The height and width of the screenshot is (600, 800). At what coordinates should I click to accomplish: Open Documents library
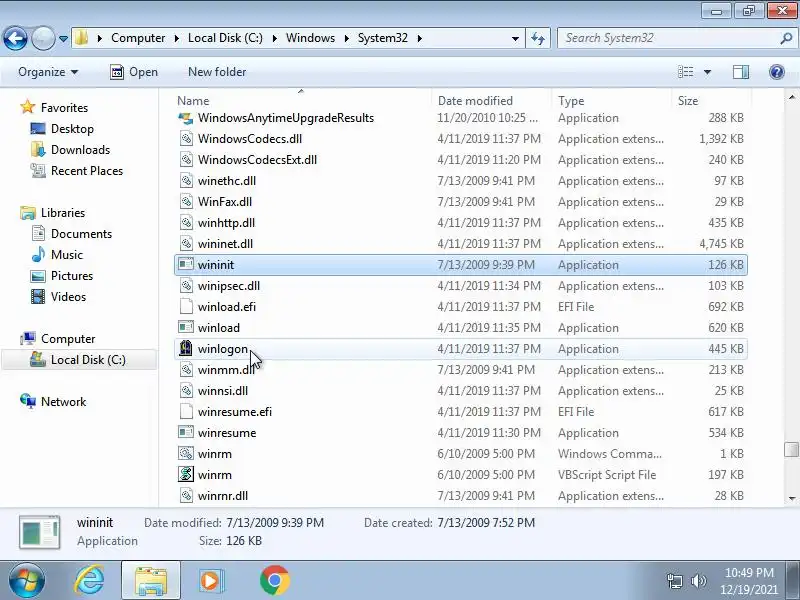click(81, 234)
